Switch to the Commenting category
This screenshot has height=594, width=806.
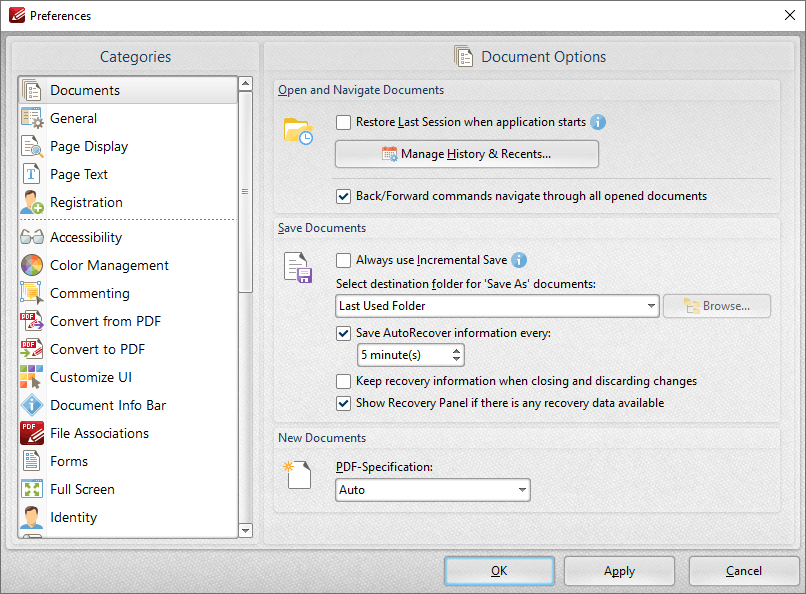click(128, 293)
